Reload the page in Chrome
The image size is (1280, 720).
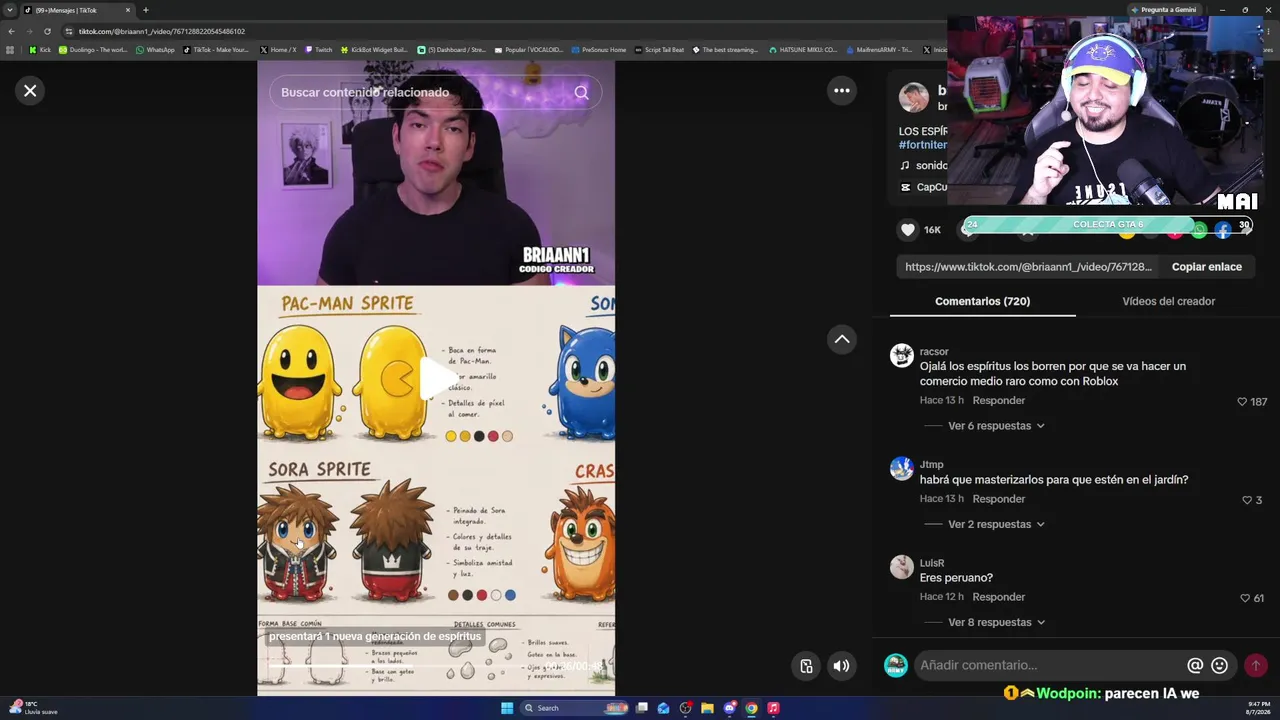point(47,31)
